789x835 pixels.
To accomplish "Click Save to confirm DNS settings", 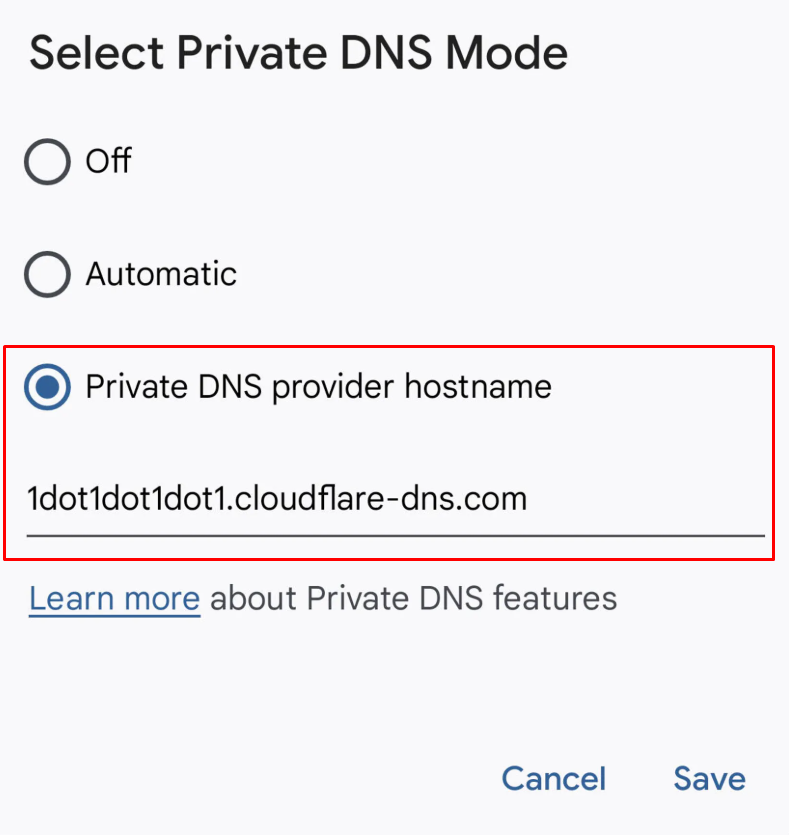I will 709,779.
